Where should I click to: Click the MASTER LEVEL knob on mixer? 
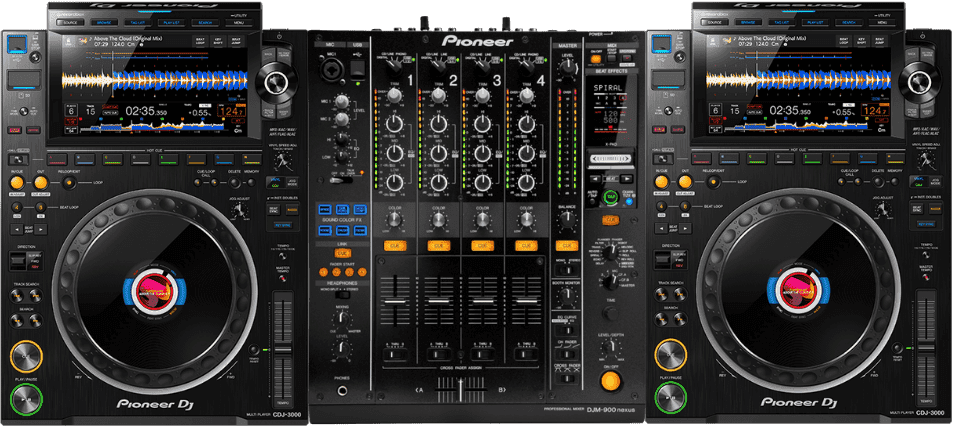pyautogui.click(x=567, y=69)
